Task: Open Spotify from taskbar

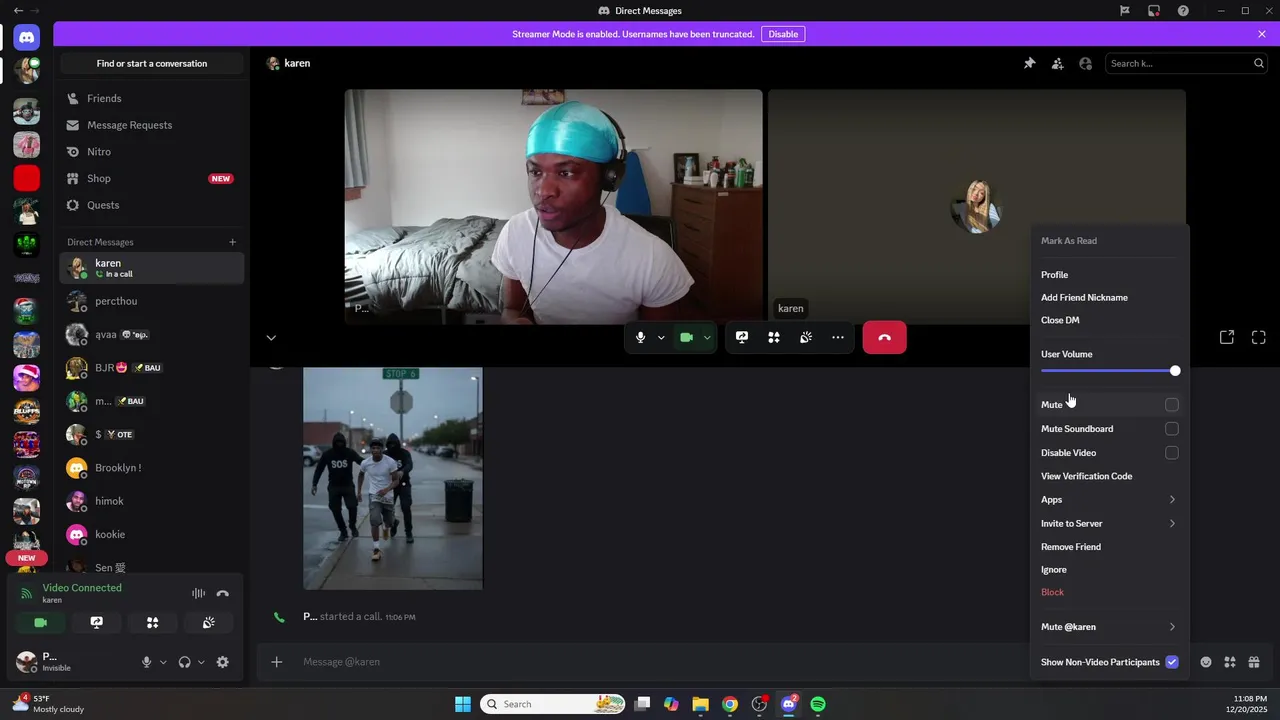Action: pyautogui.click(x=818, y=704)
